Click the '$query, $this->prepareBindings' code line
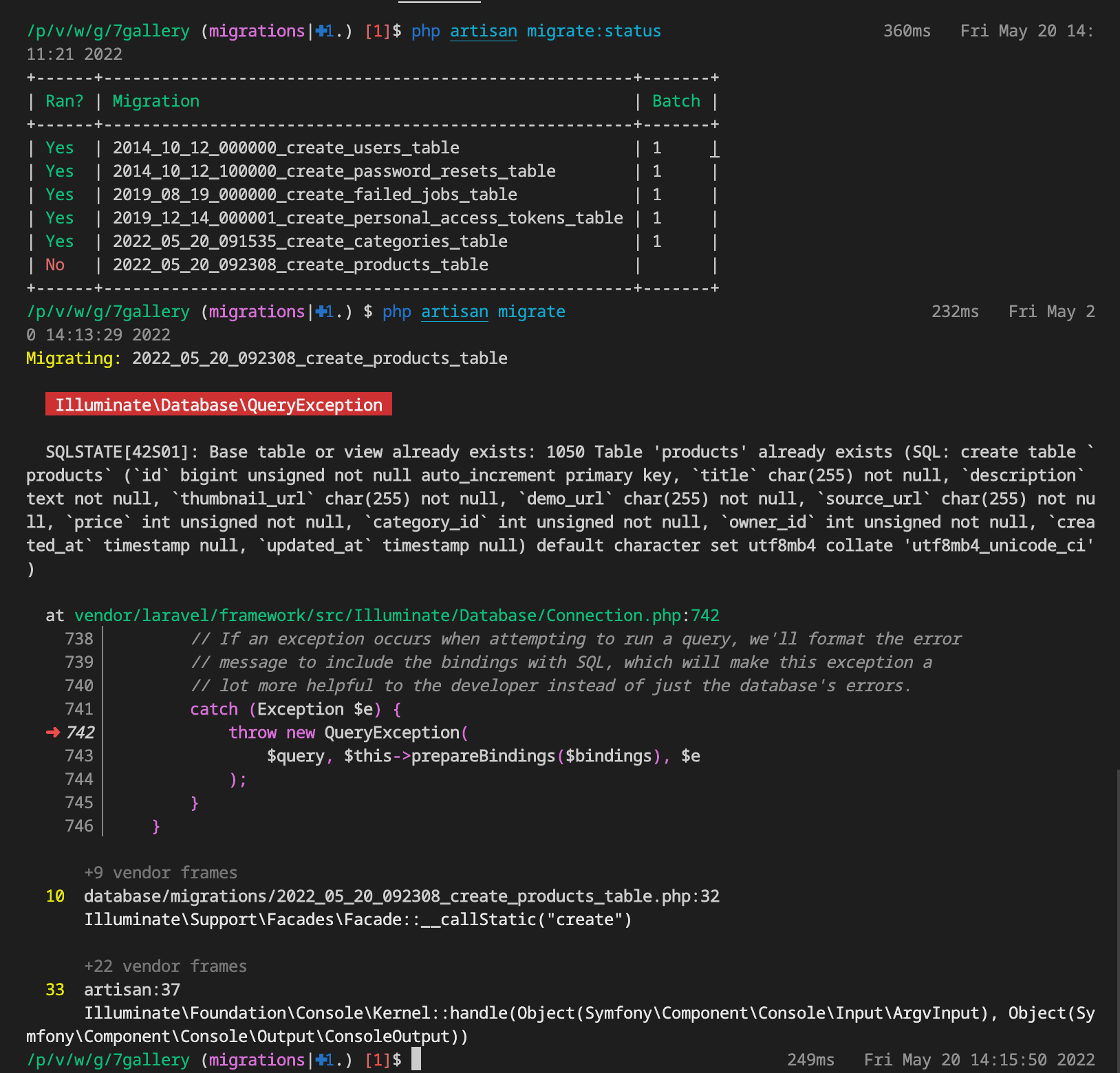The image size is (1120, 1073). pos(484,756)
